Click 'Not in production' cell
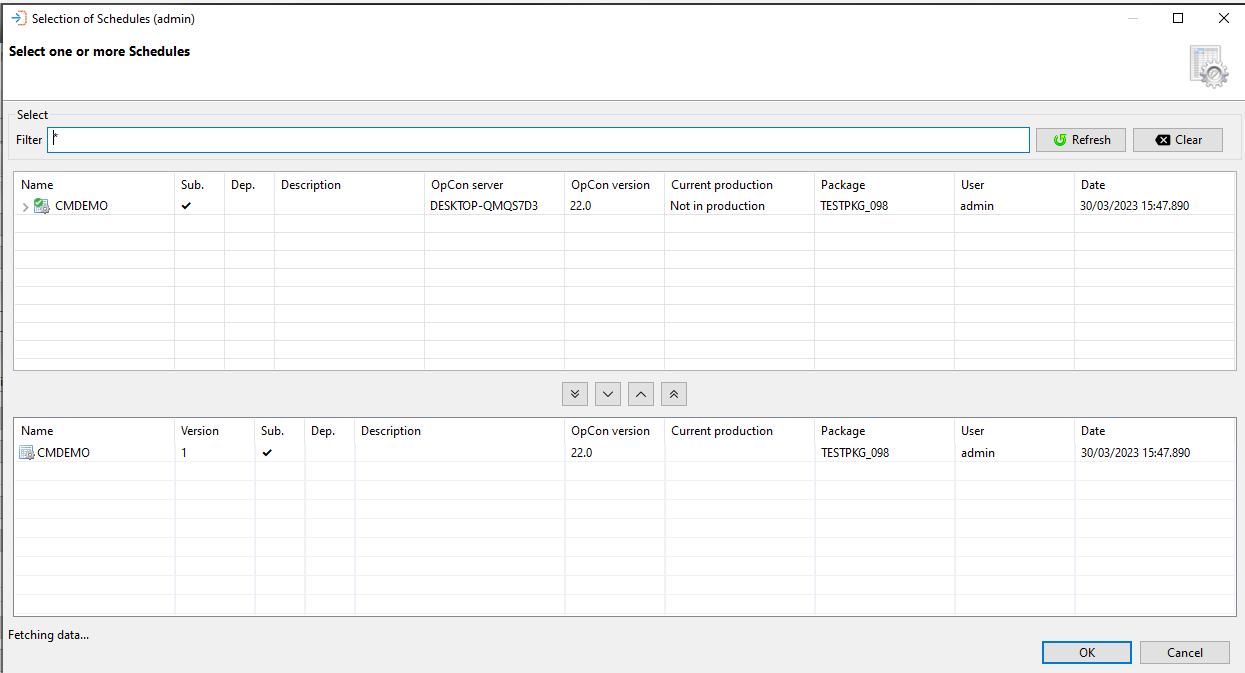Screen dimensions: 1245x673 click(x=717, y=206)
